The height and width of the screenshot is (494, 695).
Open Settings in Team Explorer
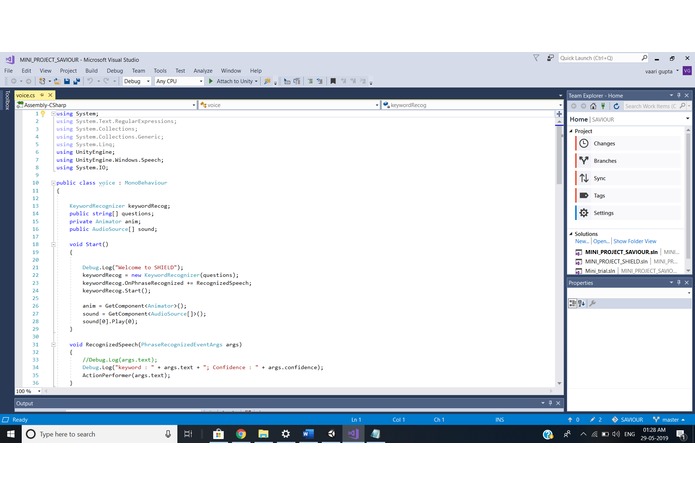click(628, 213)
